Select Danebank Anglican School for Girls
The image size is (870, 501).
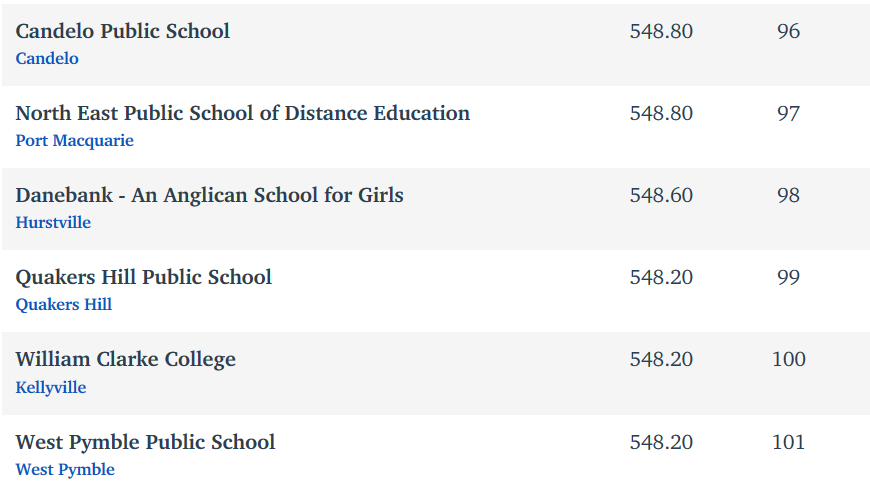pyautogui.click(x=209, y=195)
